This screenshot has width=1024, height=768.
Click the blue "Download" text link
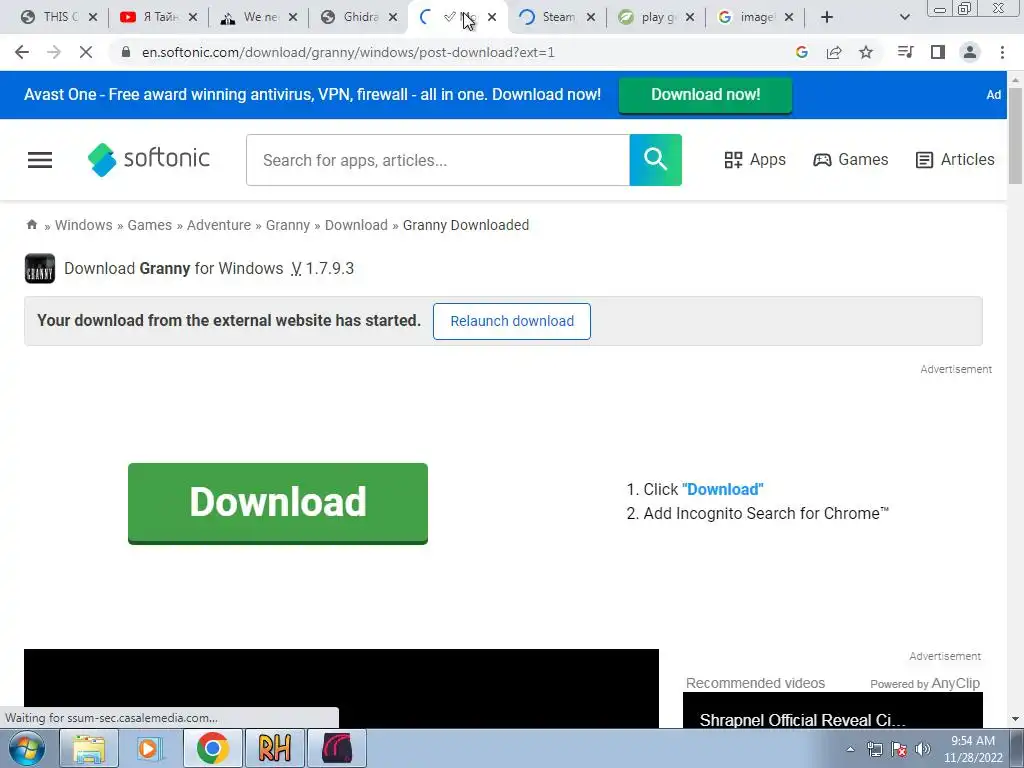723,489
